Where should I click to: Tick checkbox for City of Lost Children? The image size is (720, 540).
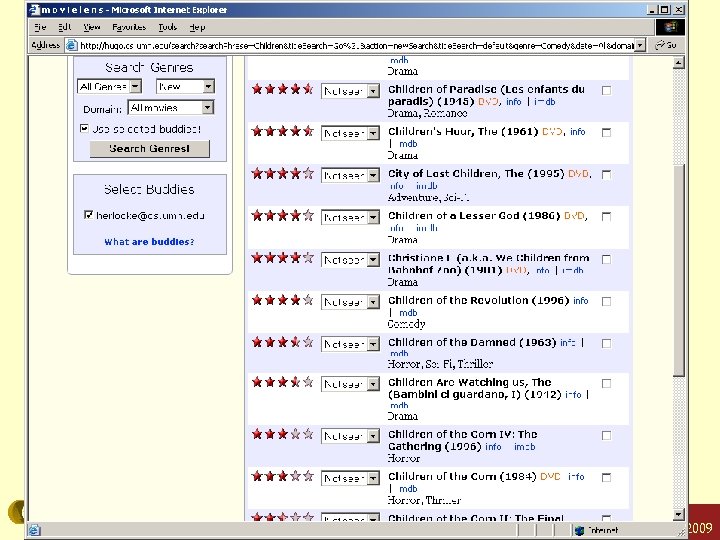click(606, 175)
